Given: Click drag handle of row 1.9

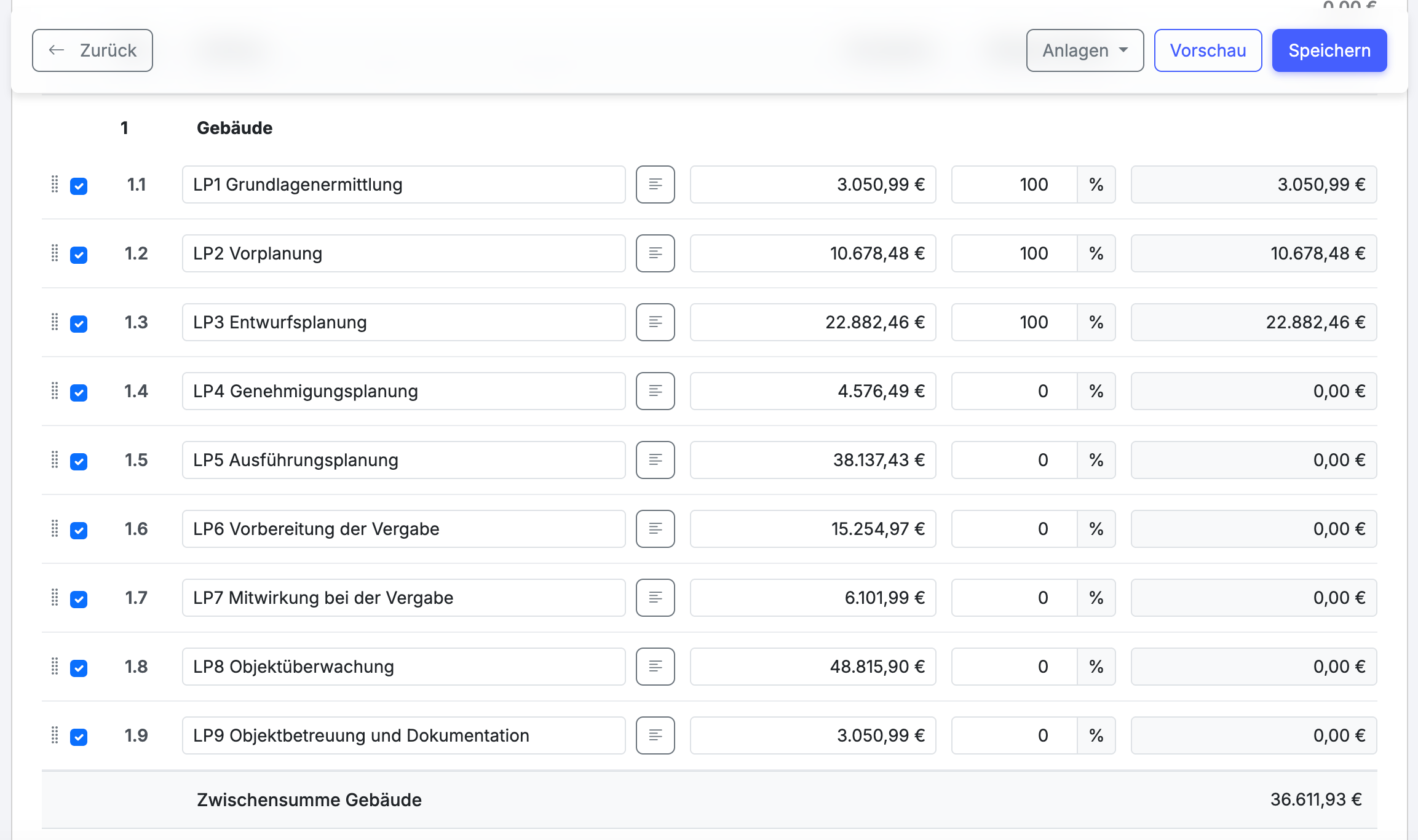Looking at the screenshot, I should [55, 735].
